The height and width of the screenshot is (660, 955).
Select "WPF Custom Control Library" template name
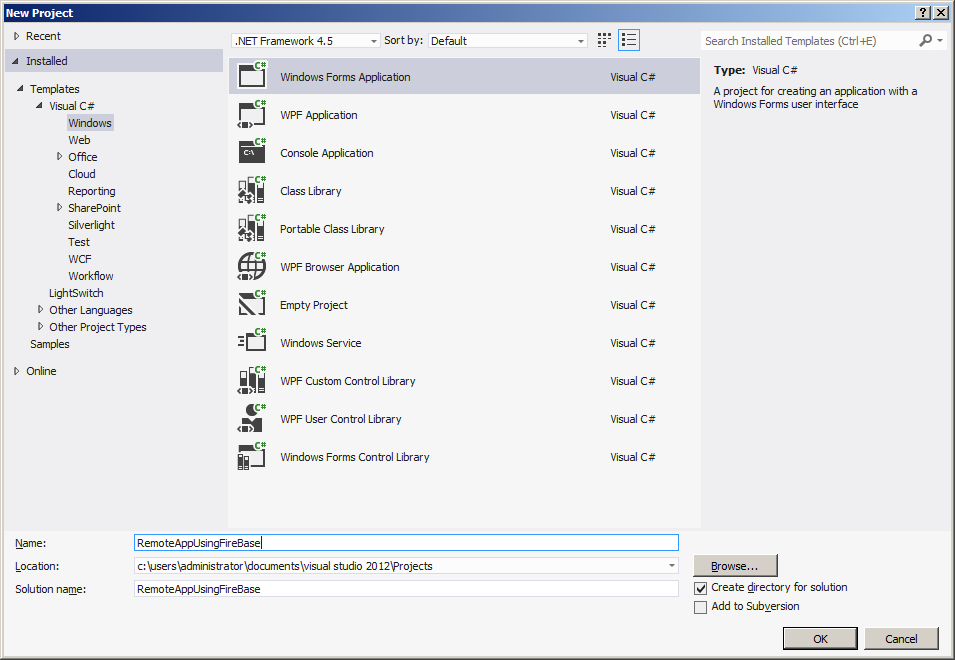click(x=348, y=381)
